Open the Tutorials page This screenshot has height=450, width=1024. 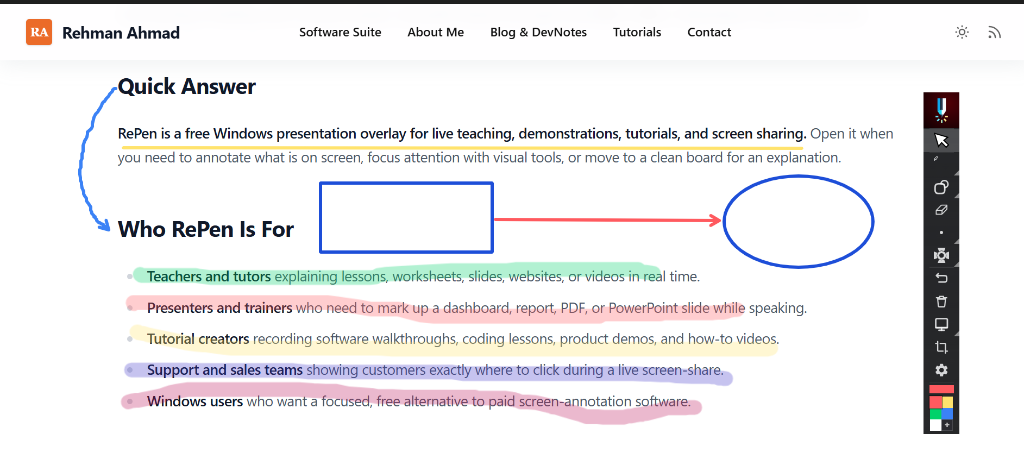tap(637, 32)
